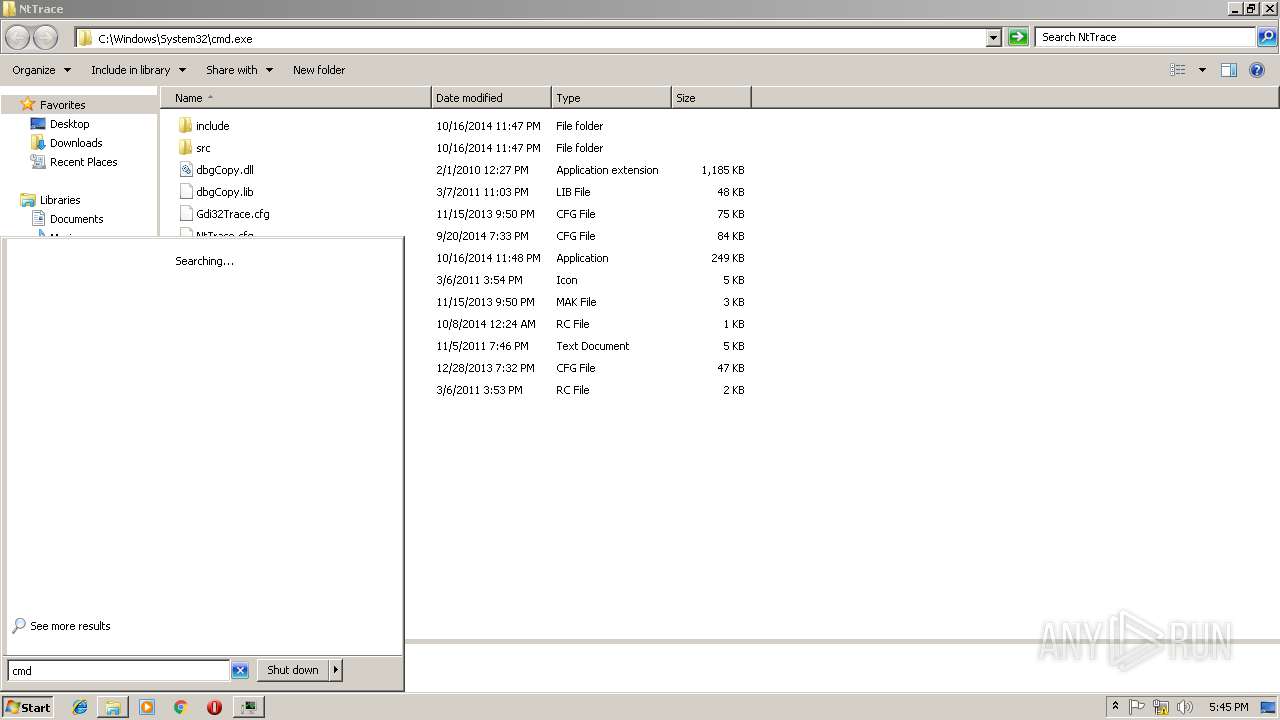Image resolution: width=1280 pixels, height=720 pixels.
Task: Click the 12/28/2013 7:32 PM date entry
Action: 485,368
